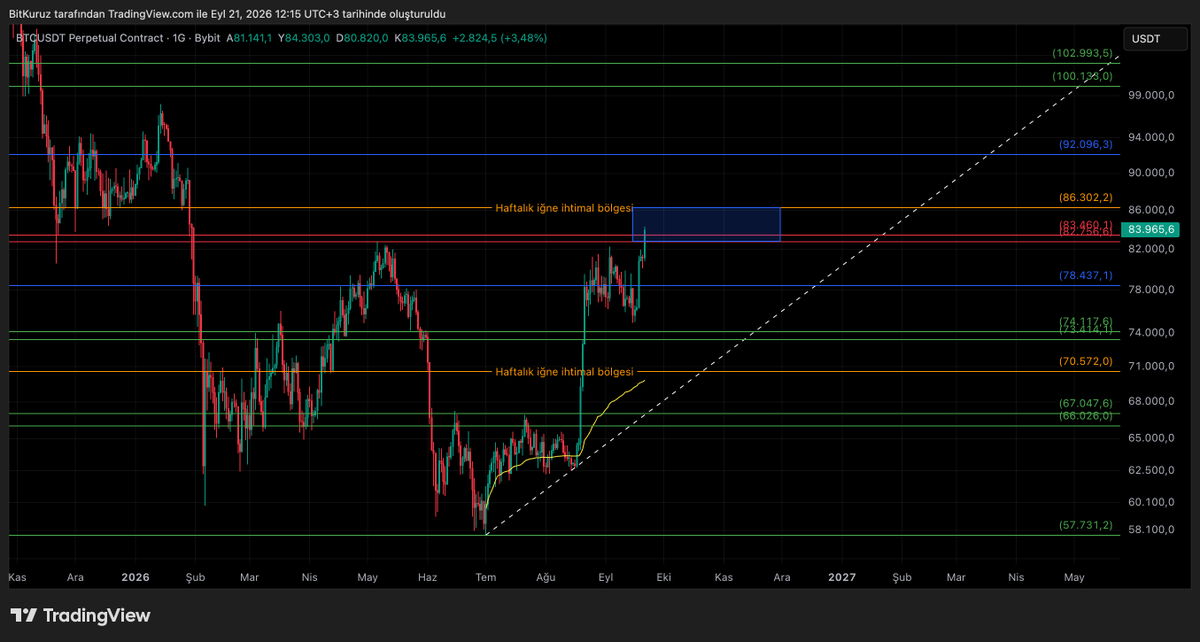This screenshot has height=642, width=1200.
Task: Click 60.100,0 on the price axis
Action: pyautogui.click(x=1149, y=501)
